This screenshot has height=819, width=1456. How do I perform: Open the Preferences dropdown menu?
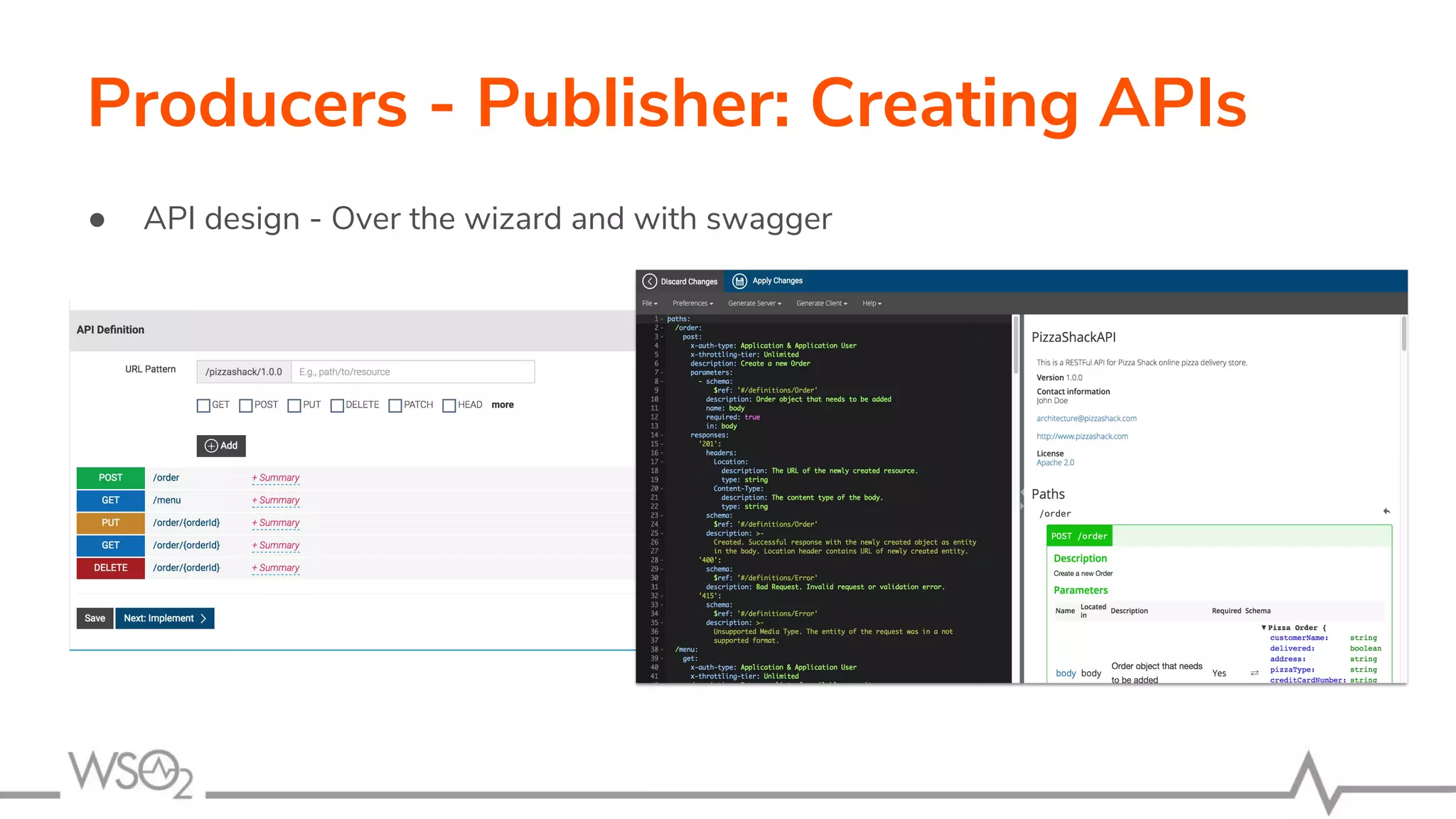tap(693, 304)
